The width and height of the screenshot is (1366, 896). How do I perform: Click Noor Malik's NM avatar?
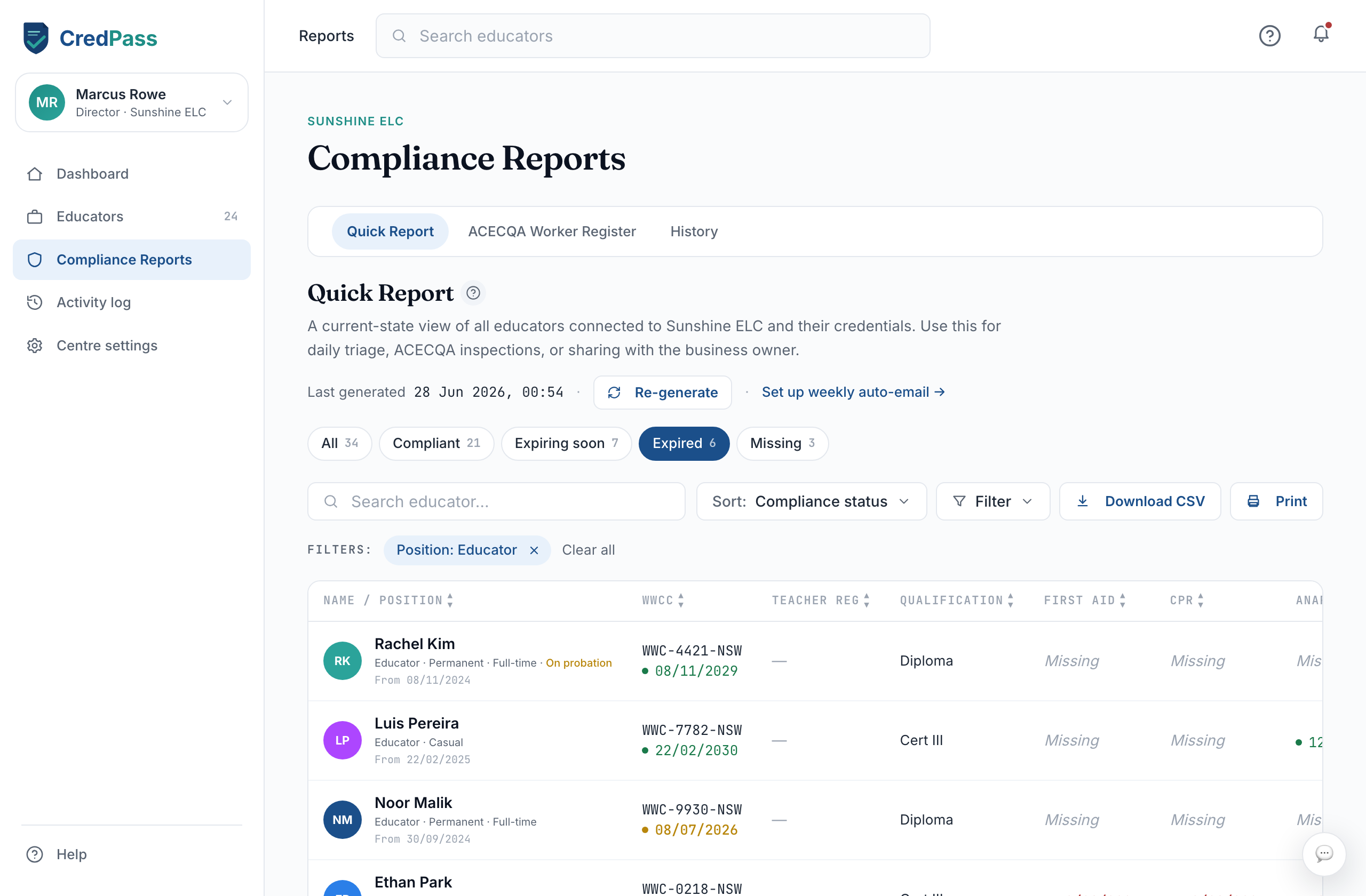342,820
